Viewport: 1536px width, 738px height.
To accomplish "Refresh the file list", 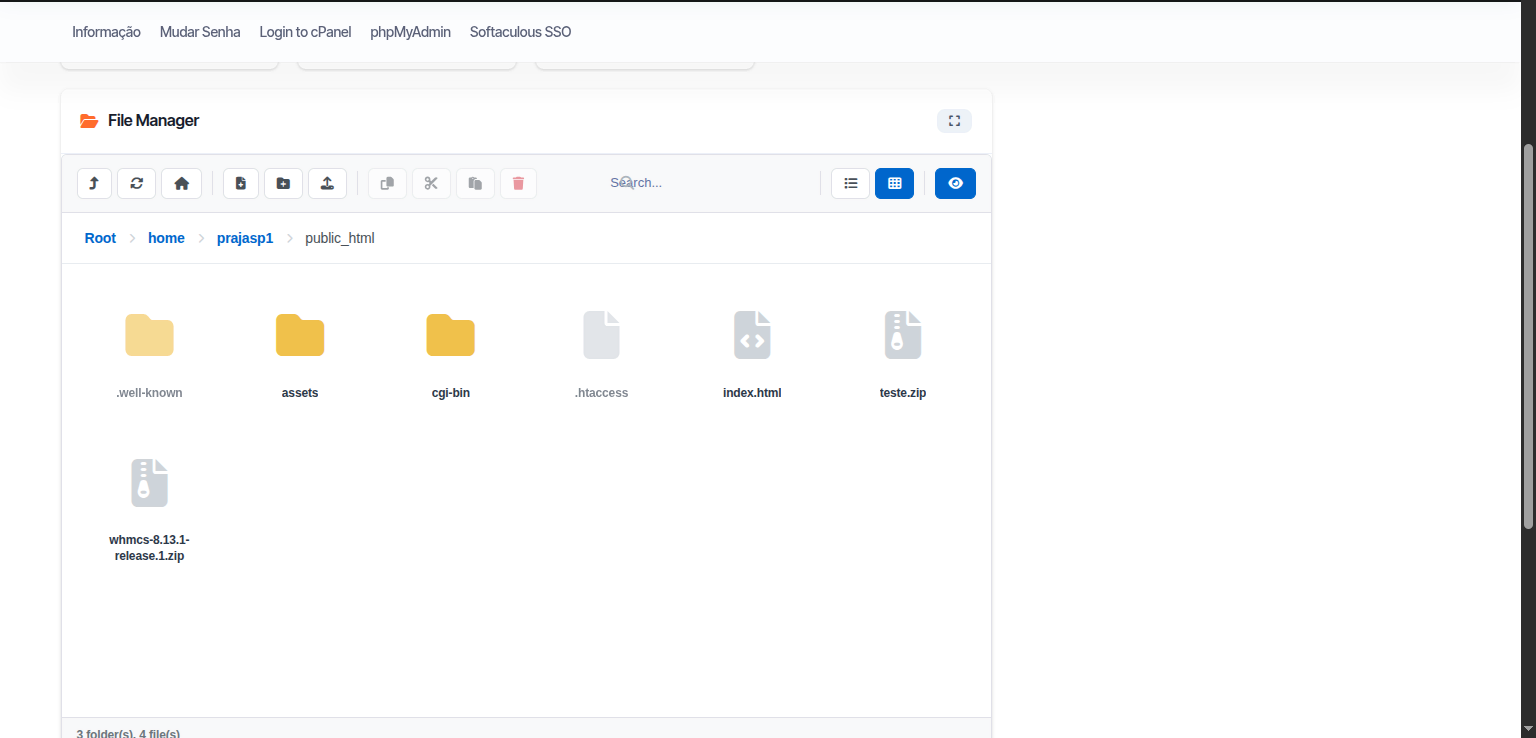I will tap(137, 183).
